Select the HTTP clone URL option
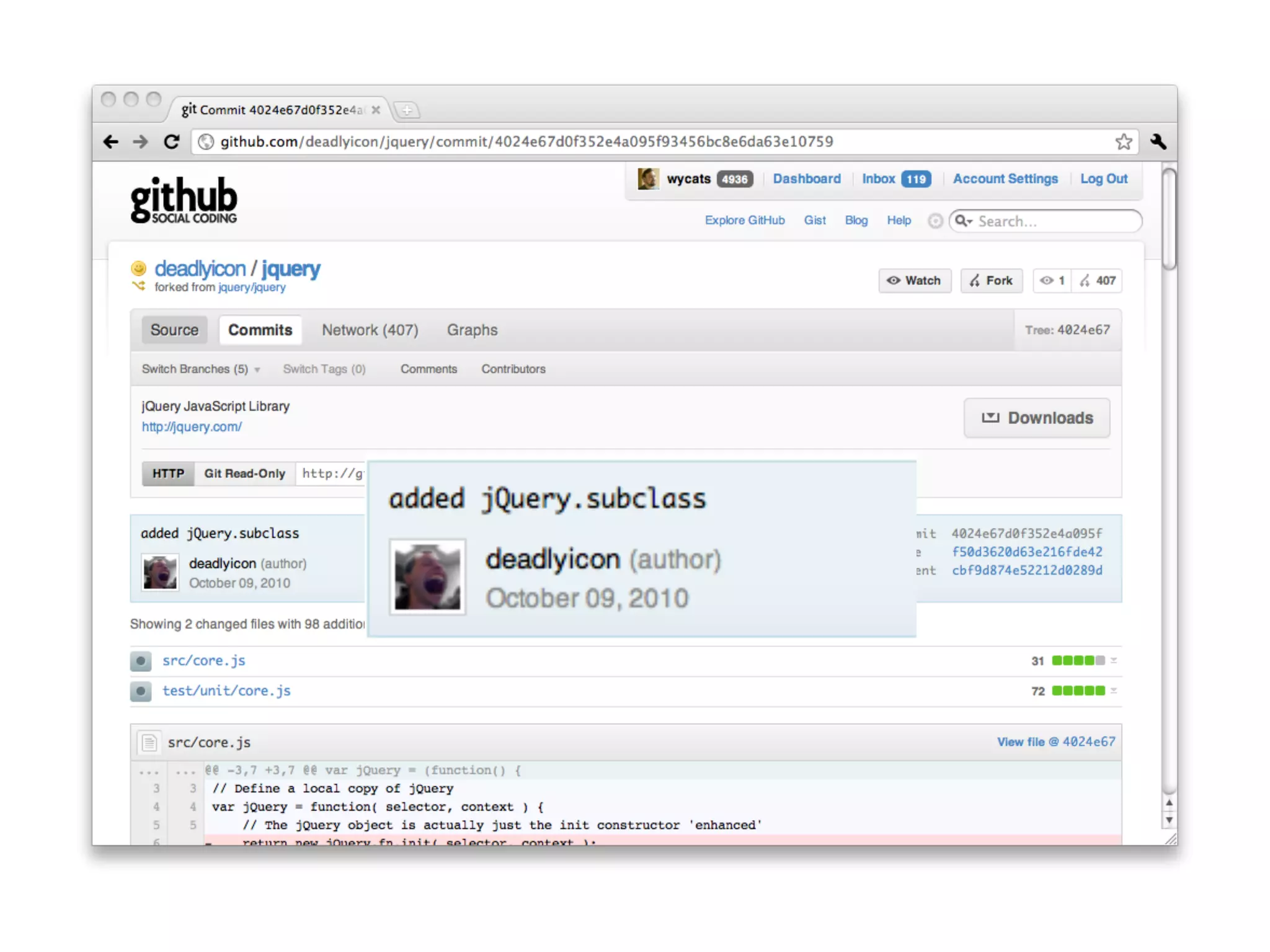Screen dimensions: 1270x952 pyautogui.click(x=168, y=474)
